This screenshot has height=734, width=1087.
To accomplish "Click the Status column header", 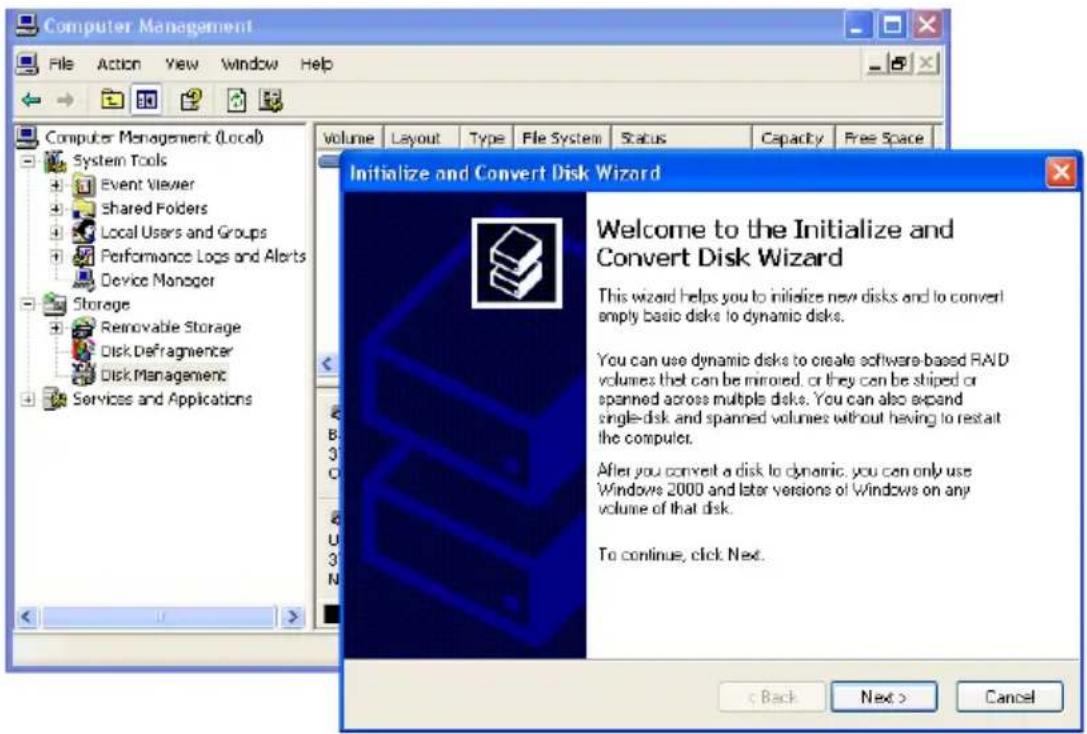I will coord(681,138).
